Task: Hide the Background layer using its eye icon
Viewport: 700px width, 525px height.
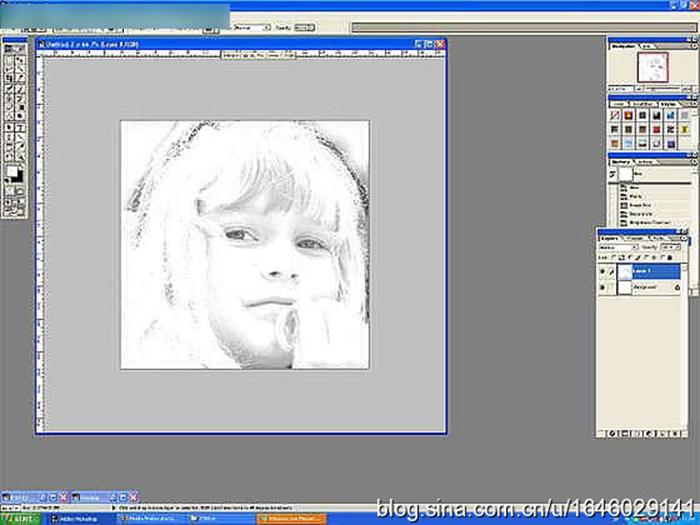Action: (x=602, y=287)
